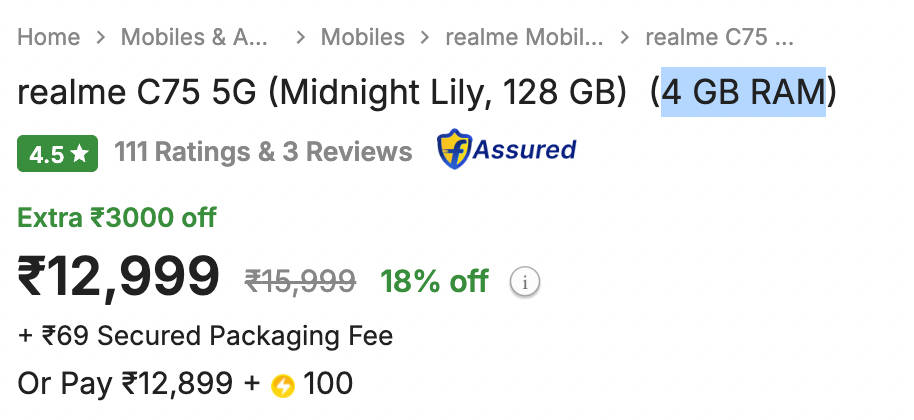Click the chevron between Mobiles and realme Mobil...
914x420 pixels.
(425, 38)
